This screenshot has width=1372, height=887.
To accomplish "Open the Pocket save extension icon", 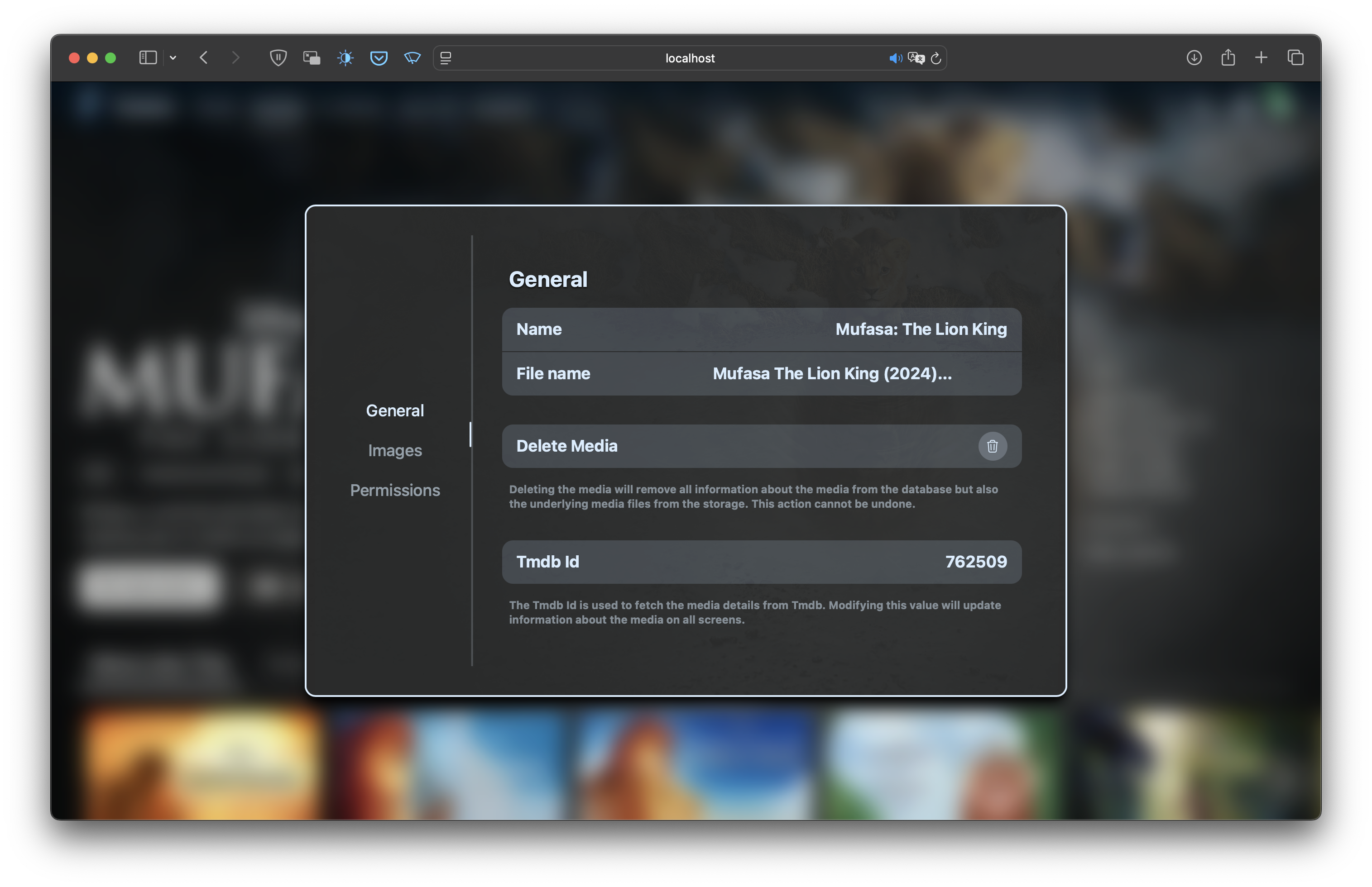I will [x=379, y=57].
